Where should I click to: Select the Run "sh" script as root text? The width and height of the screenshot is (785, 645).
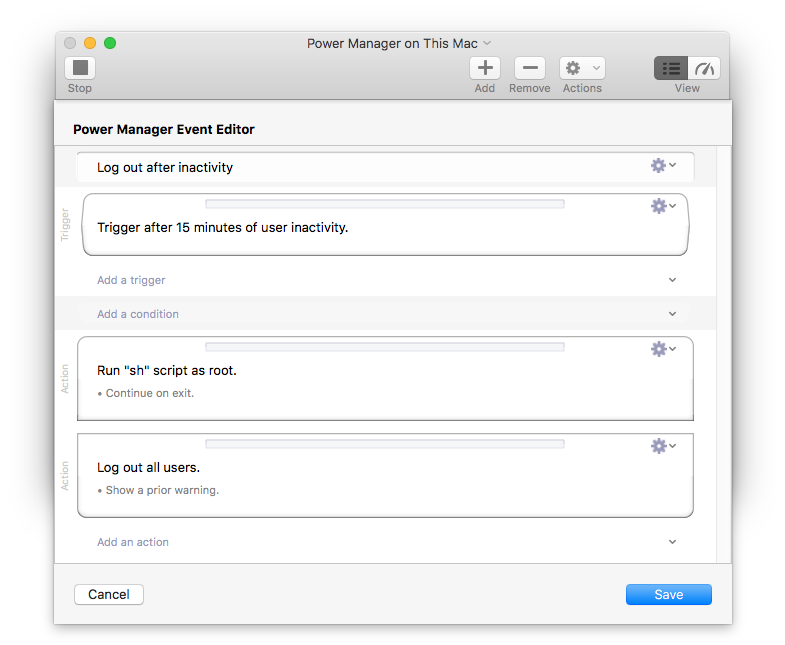pos(167,371)
